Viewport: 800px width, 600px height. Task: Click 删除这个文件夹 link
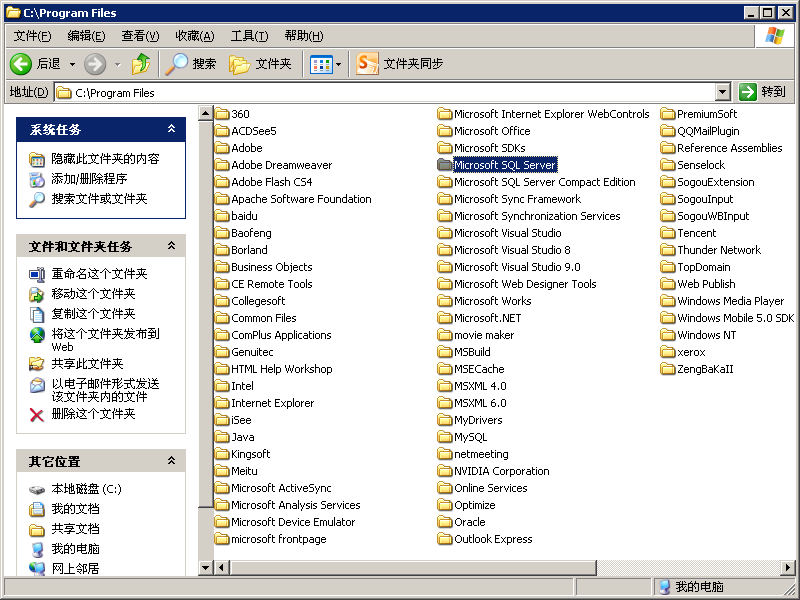[93, 413]
